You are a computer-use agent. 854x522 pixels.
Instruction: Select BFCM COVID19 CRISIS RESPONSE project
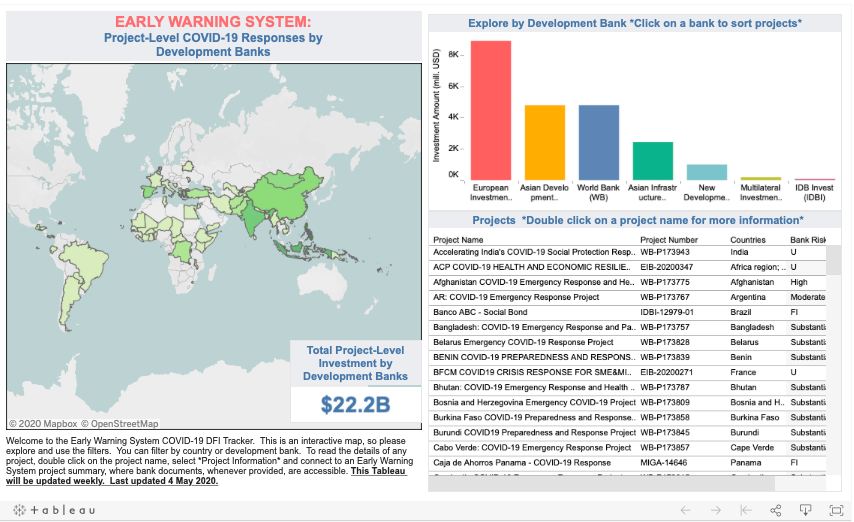pyautogui.click(x=532, y=372)
